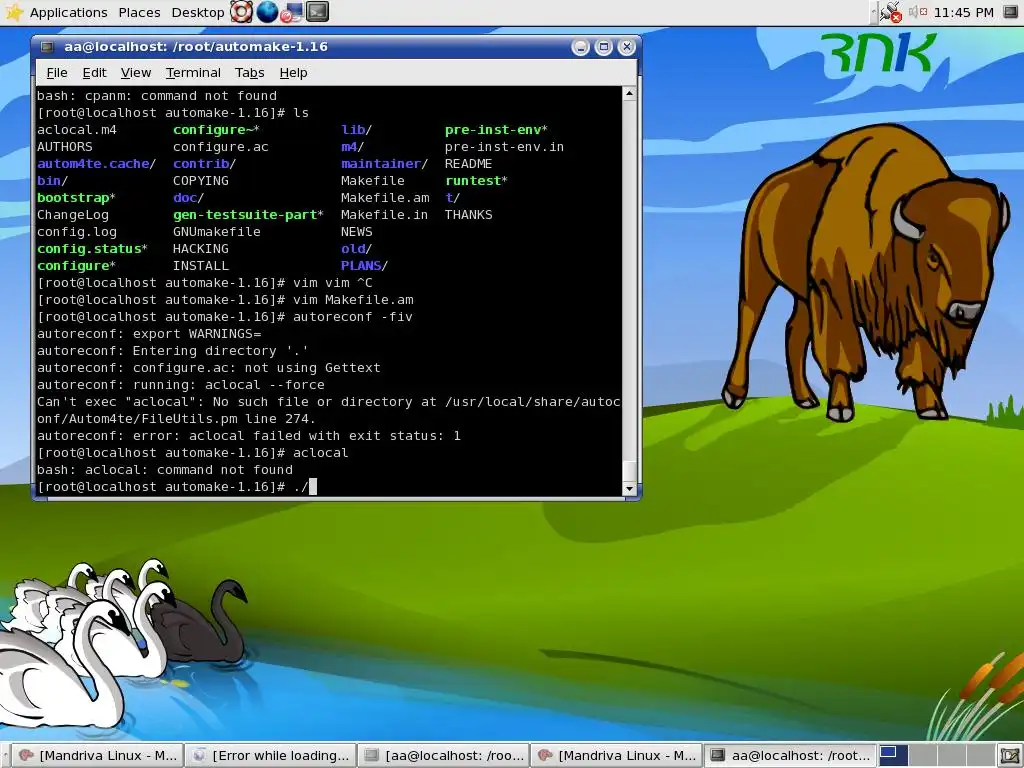Open the terminal Edit menu
This screenshot has width=1024, height=768.
point(94,72)
